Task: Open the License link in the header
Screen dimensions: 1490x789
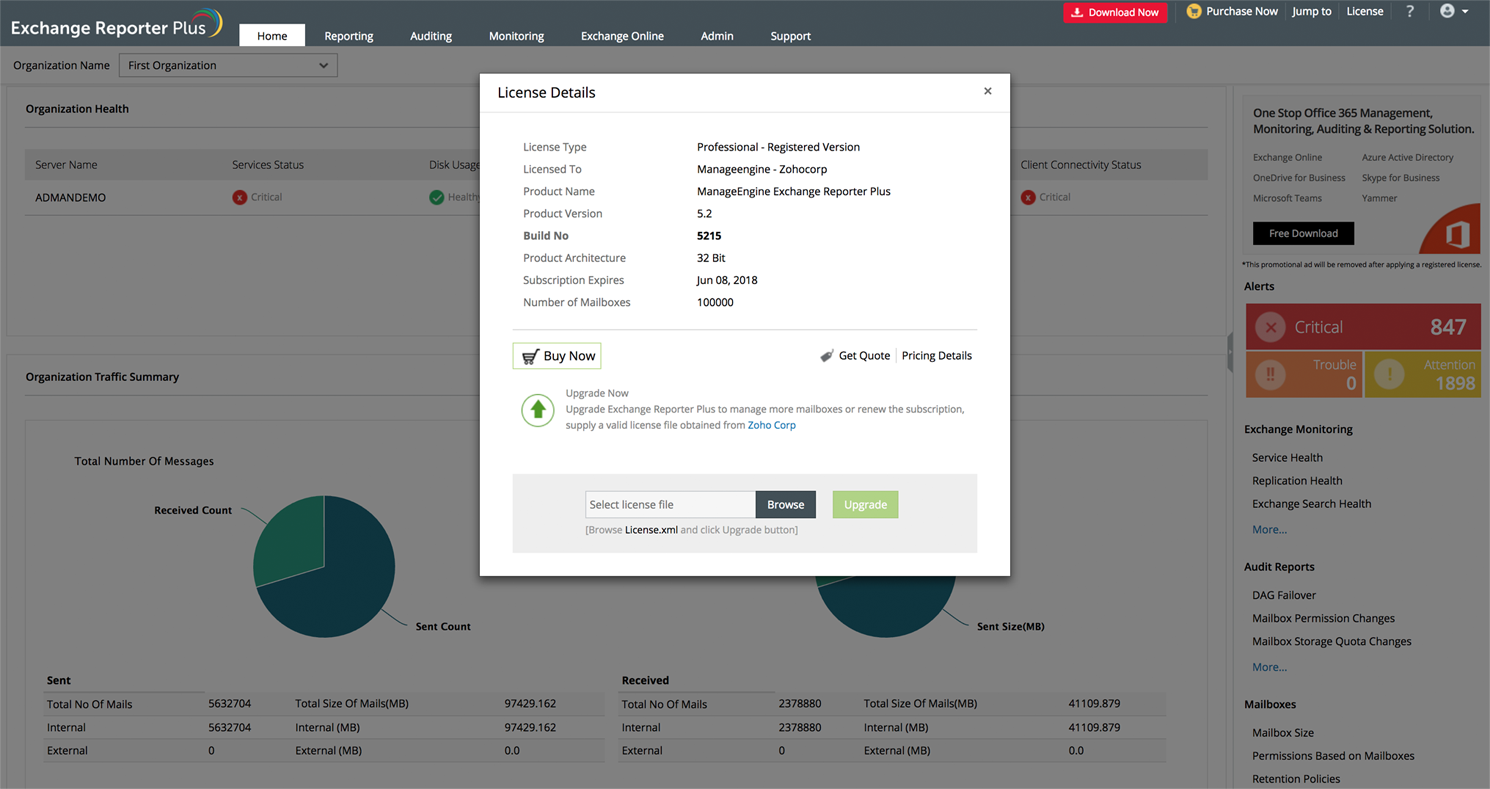Action: (x=1365, y=11)
